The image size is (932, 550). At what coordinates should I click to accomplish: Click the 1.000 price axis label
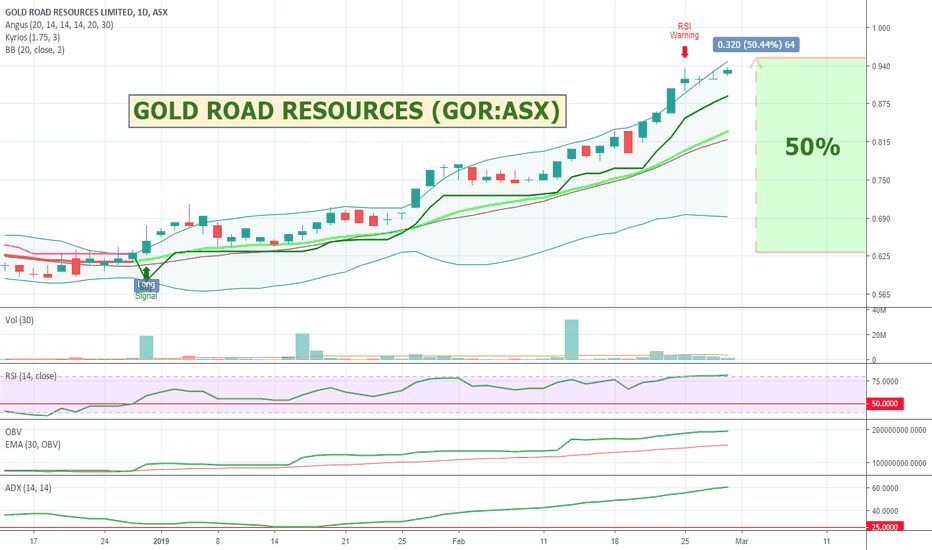(x=881, y=28)
